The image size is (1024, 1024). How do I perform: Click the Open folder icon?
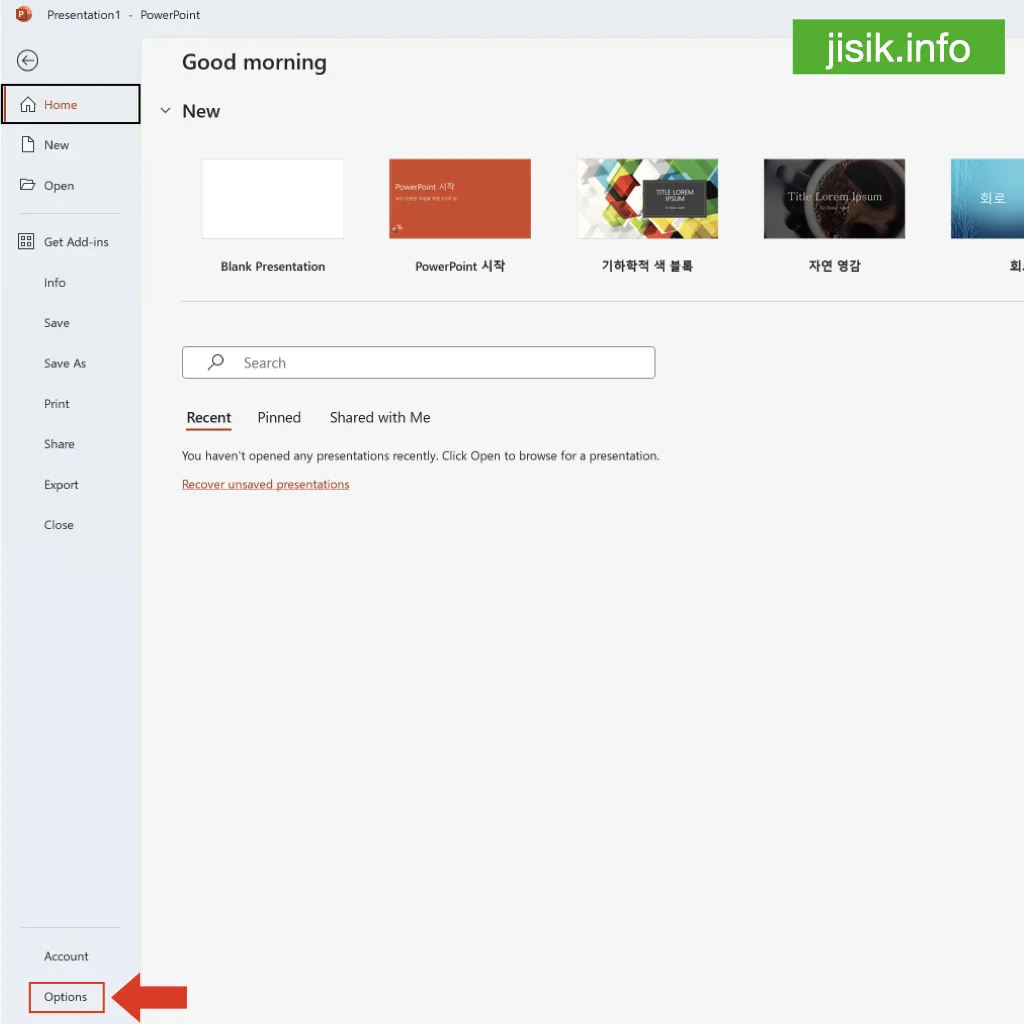coord(27,185)
